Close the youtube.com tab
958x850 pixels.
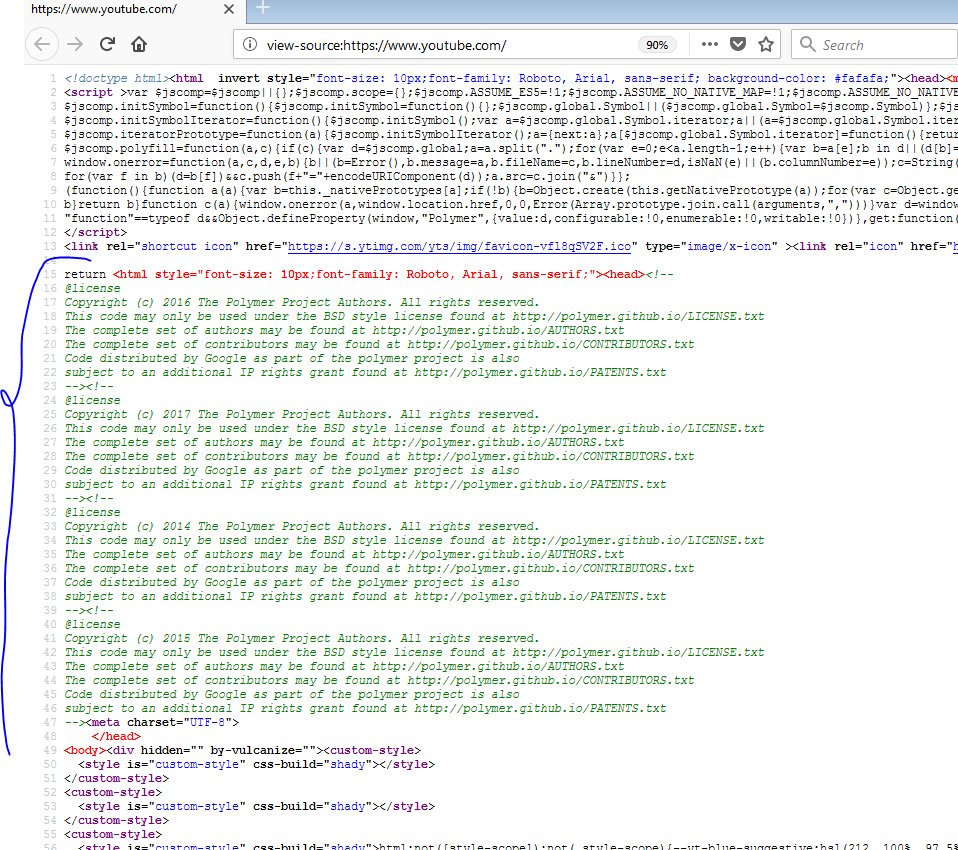pyautogui.click(x=229, y=9)
